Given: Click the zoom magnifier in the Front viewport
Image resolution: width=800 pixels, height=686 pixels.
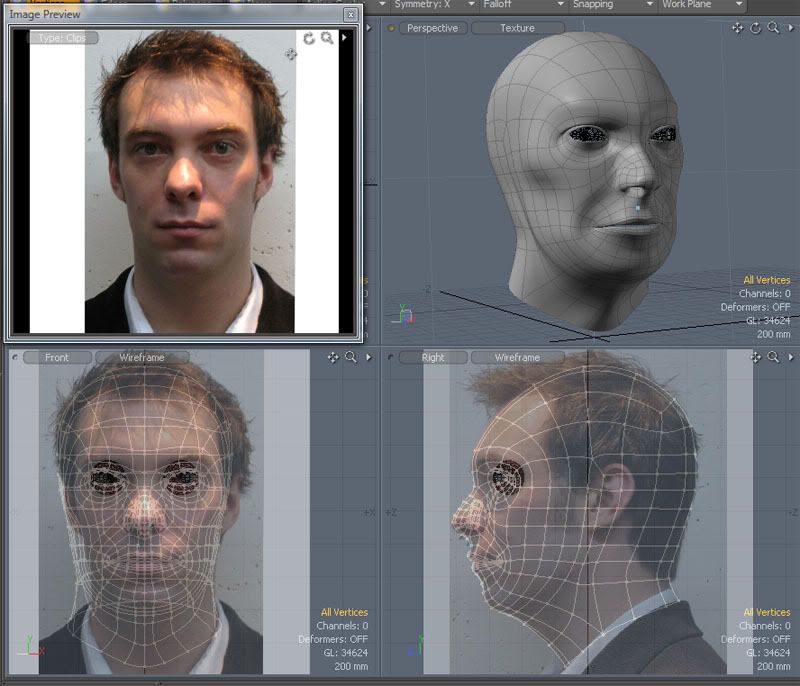Looking at the screenshot, I should [x=351, y=357].
